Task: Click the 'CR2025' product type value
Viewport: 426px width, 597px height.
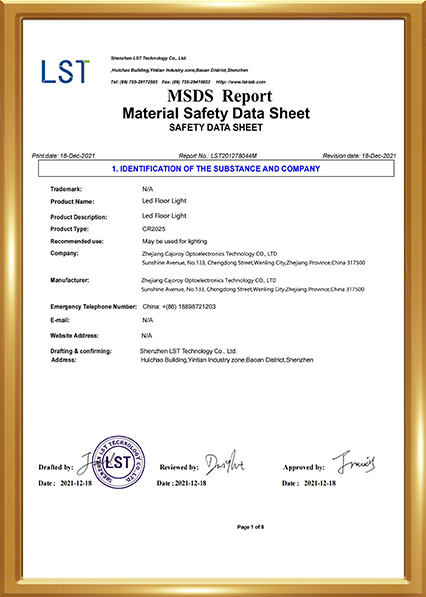Action: click(154, 229)
